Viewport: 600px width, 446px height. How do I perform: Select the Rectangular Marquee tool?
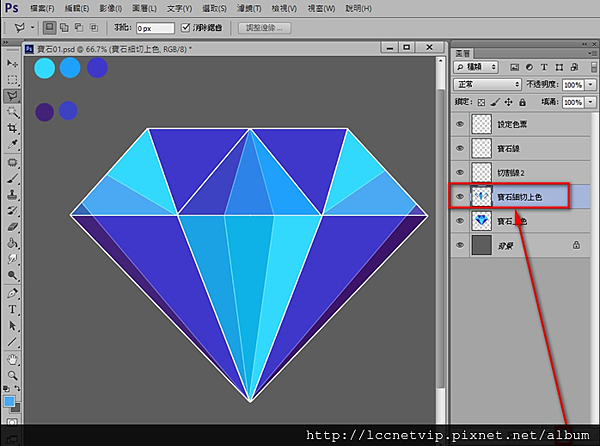pos(12,80)
